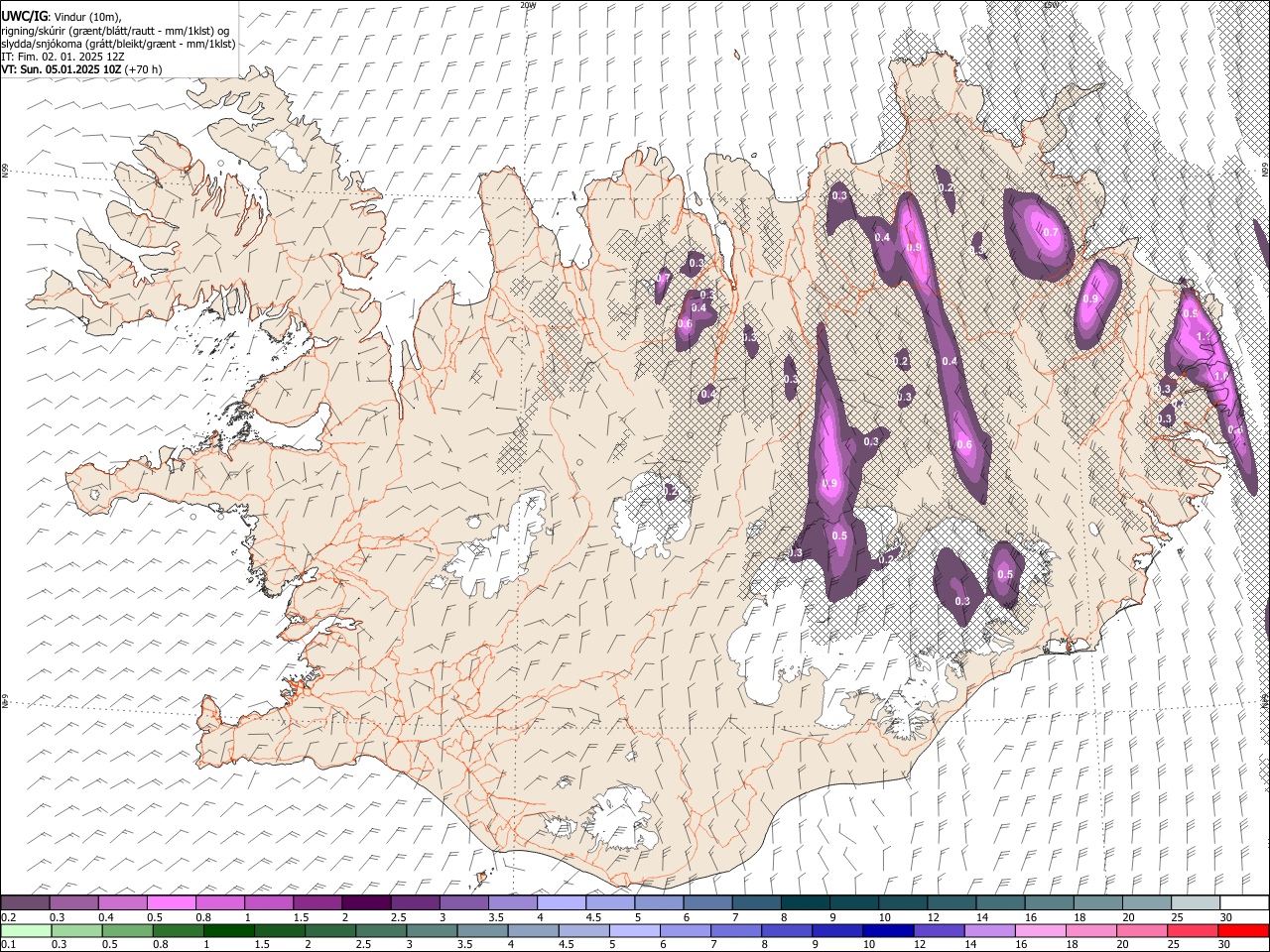
Task: Click the VT: Sun. 05.01.2025 10Z valid time
Action: [61, 69]
